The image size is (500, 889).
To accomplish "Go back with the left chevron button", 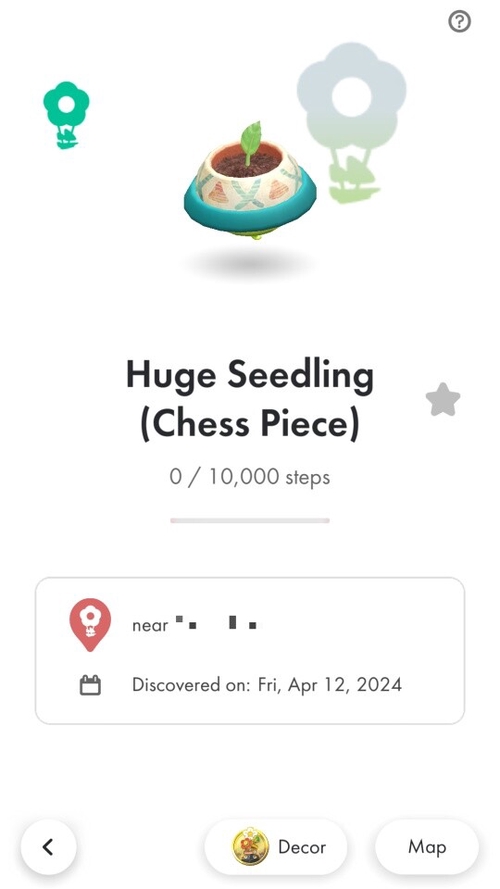I will click(48, 847).
